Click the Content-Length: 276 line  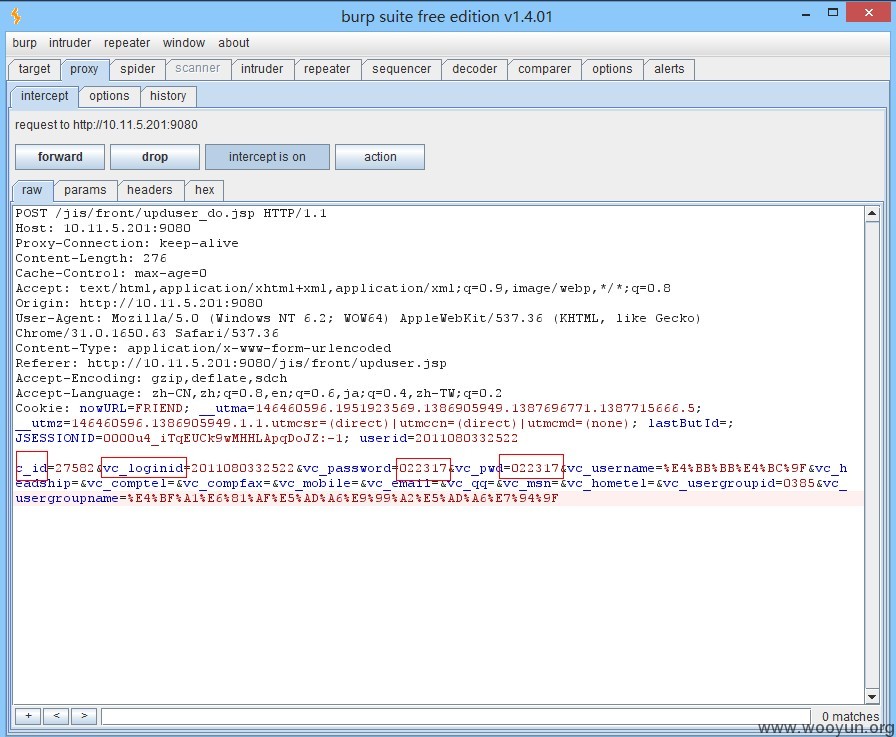pos(91,258)
